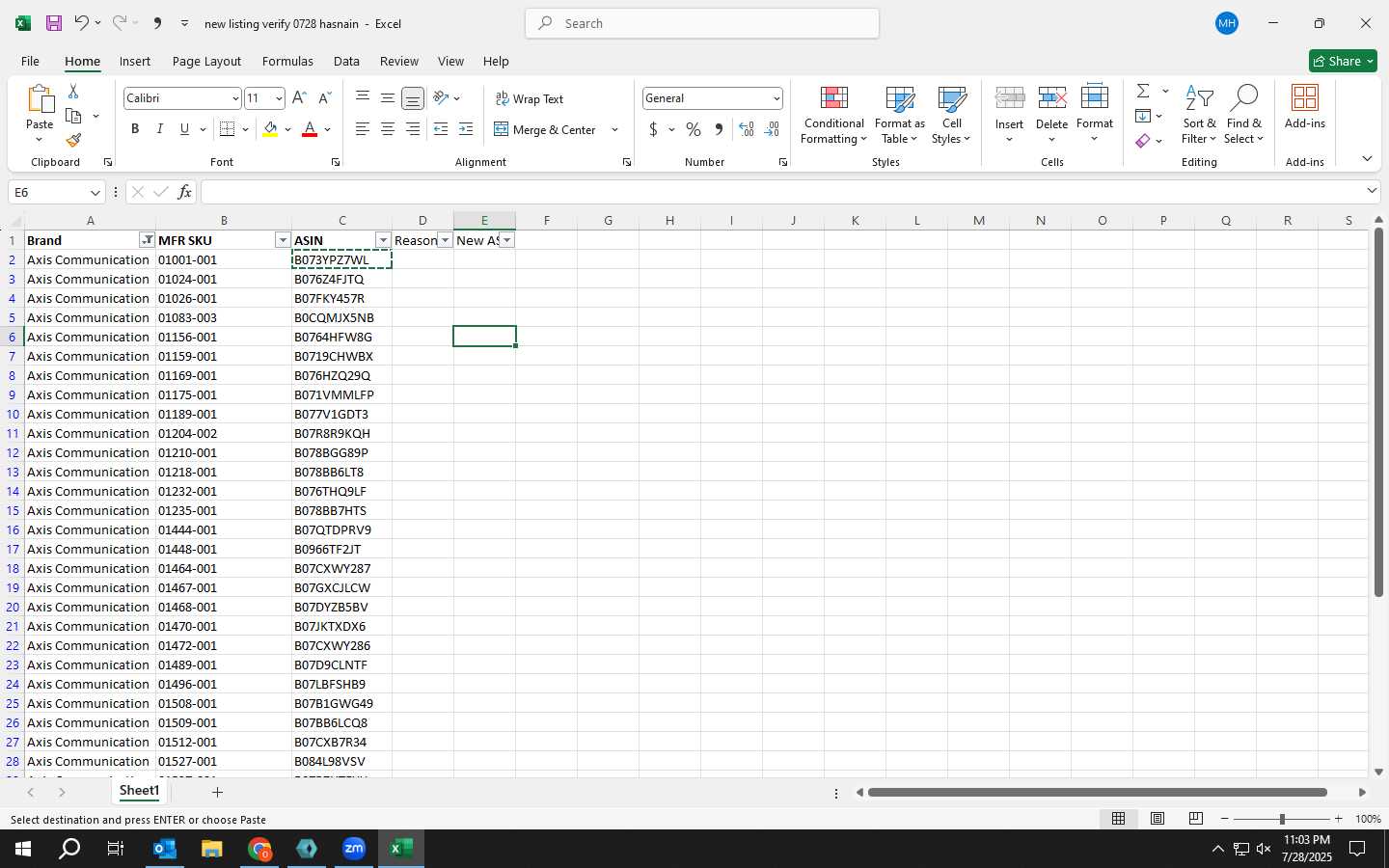
Task: Open Sort & Filter menu
Action: click(x=1199, y=116)
